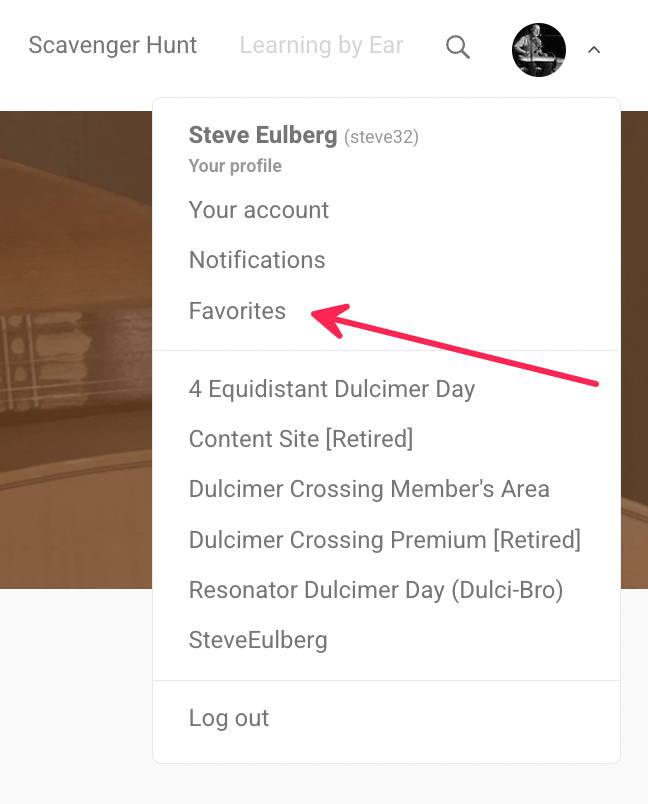Open the search magnifier icon
The image size is (648, 804).
pyautogui.click(x=458, y=47)
